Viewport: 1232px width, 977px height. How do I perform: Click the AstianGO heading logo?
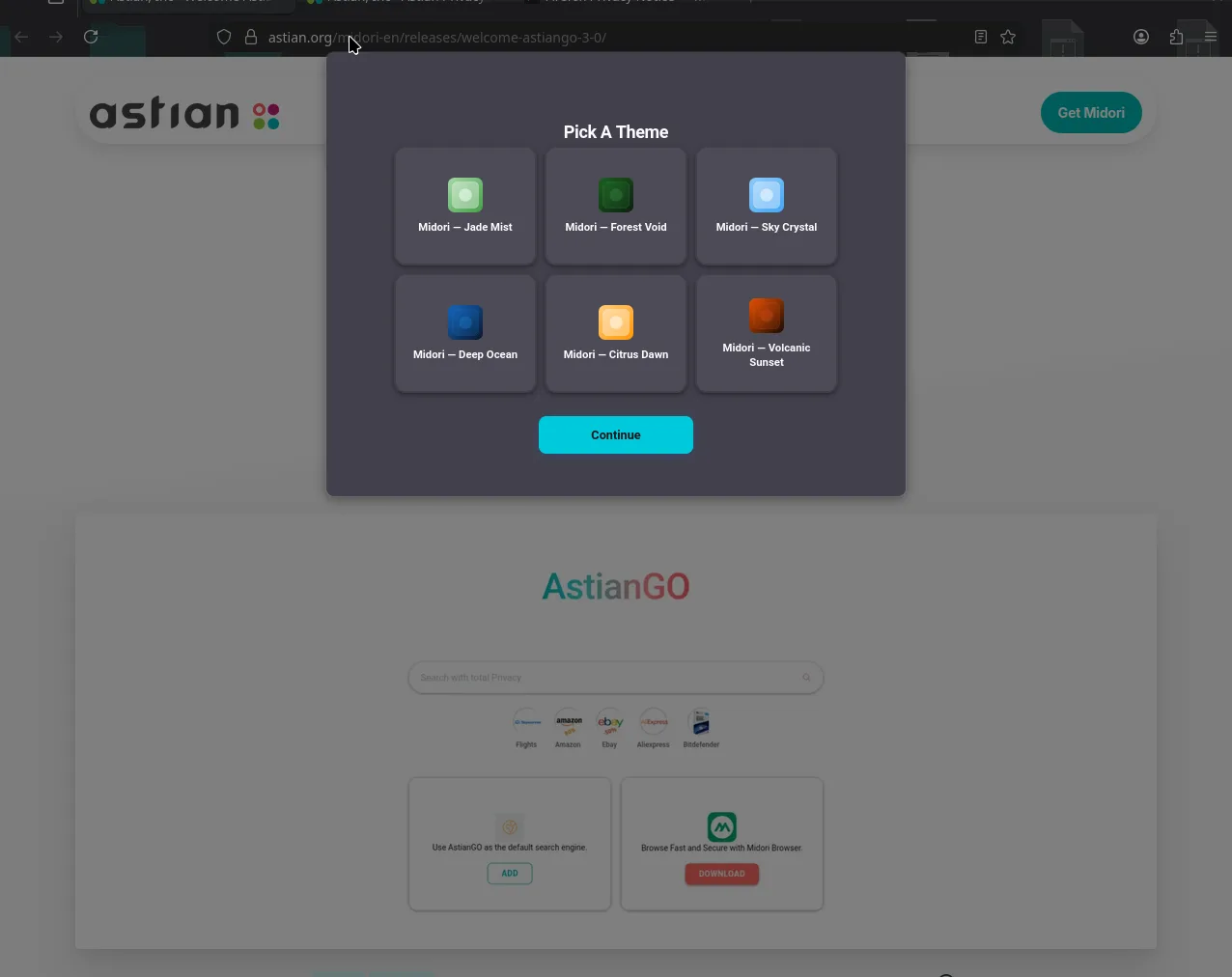point(616,587)
